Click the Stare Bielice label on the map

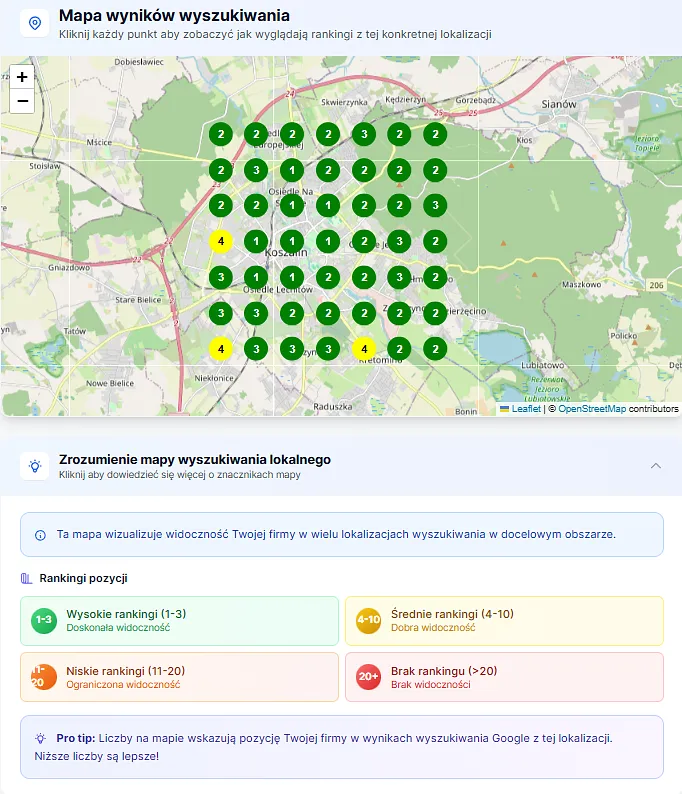[x=138, y=300]
